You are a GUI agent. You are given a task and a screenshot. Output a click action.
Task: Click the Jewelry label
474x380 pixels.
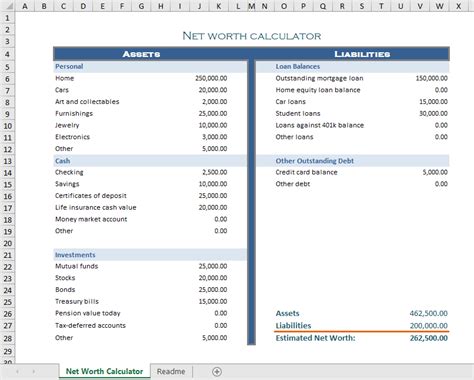point(67,125)
